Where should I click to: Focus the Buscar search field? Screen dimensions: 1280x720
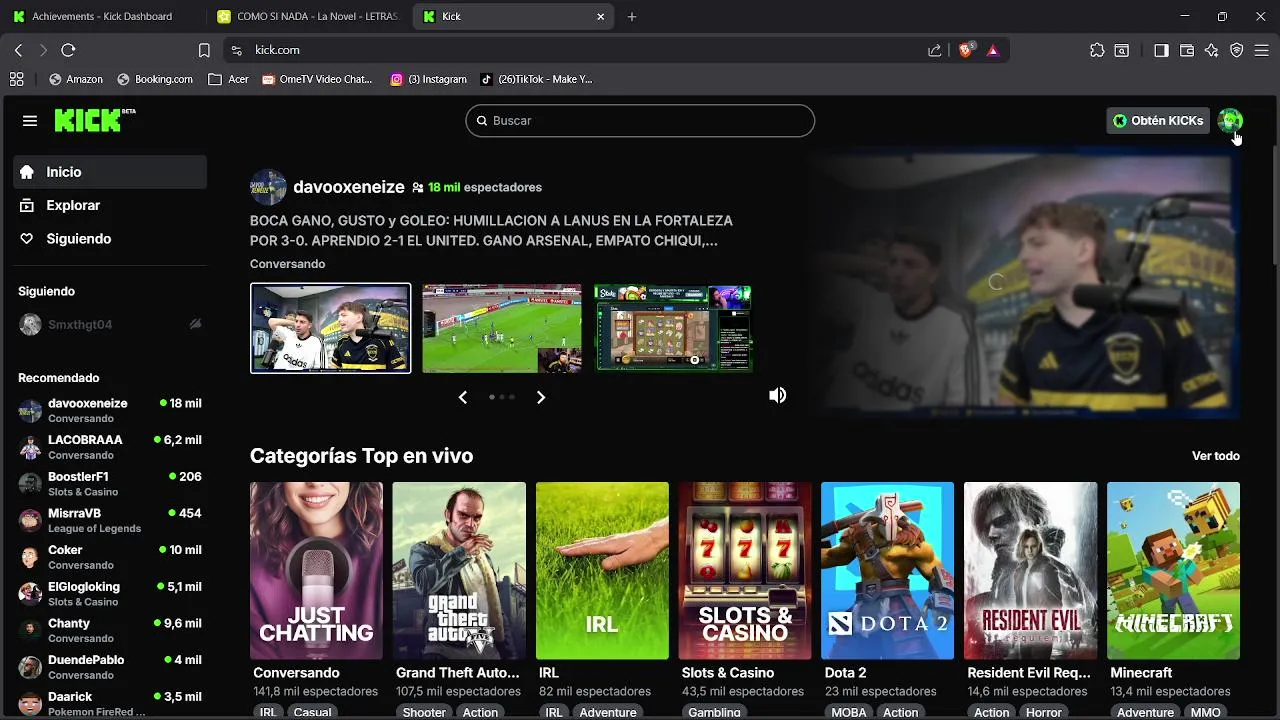pos(640,121)
